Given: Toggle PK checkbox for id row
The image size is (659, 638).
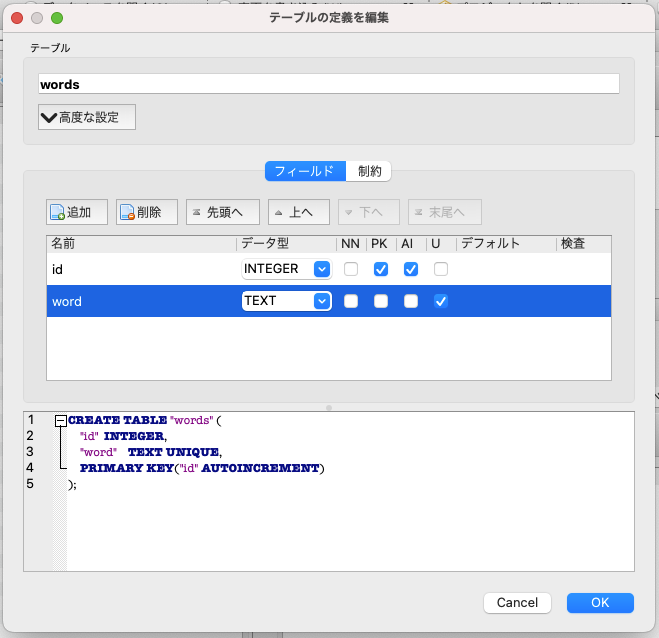Looking at the screenshot, I should click(x=381, y=269).
